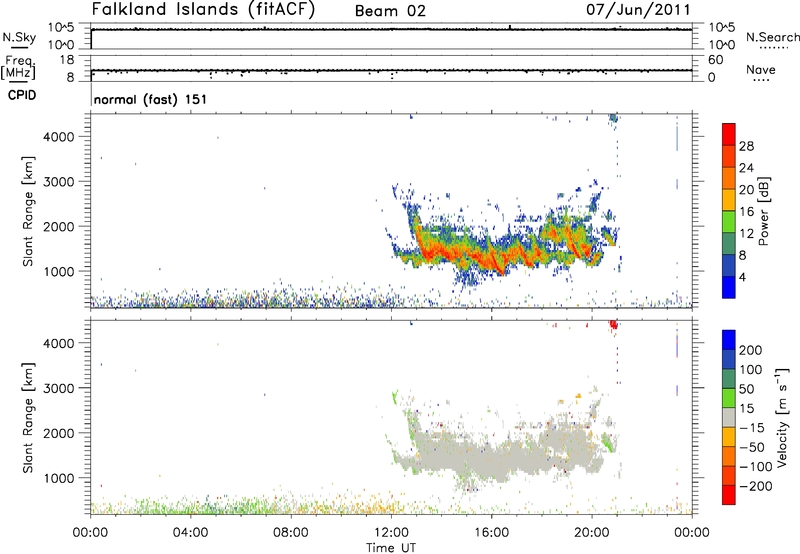This screenshot has height=554, width=800.
Task: Click the '00:00' label at the axis start
Action: (90, 533)
